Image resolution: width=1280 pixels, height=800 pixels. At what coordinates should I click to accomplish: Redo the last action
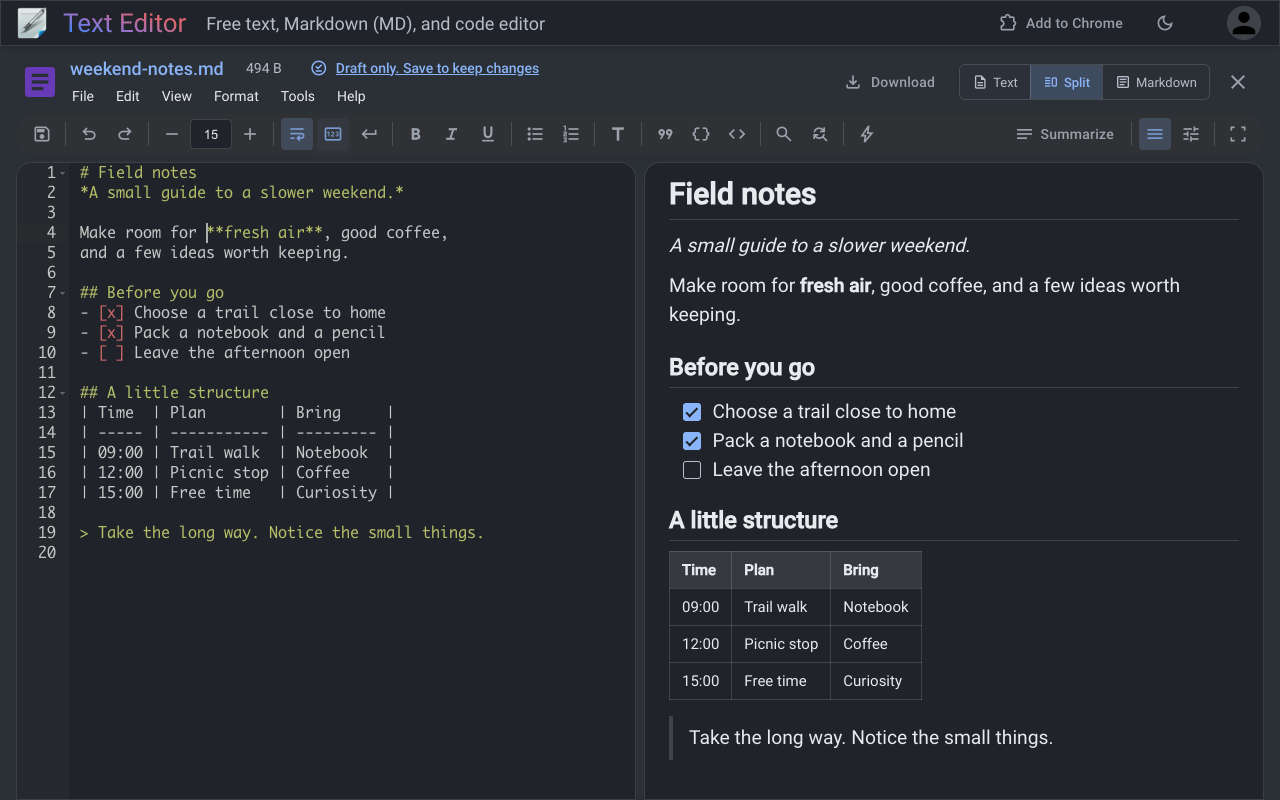(125, 134)
